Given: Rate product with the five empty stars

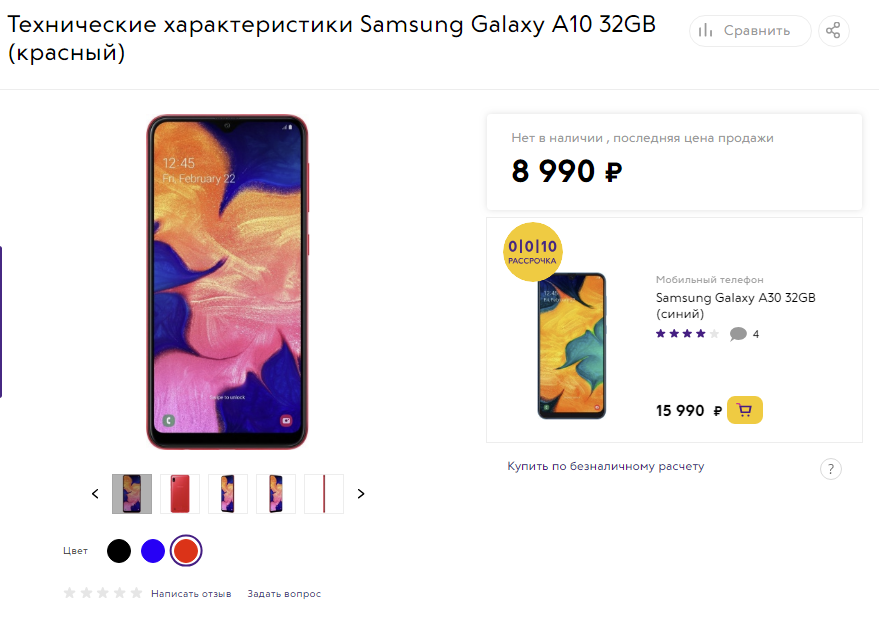Looking at the screenshot, I should [x=103, y=593].
